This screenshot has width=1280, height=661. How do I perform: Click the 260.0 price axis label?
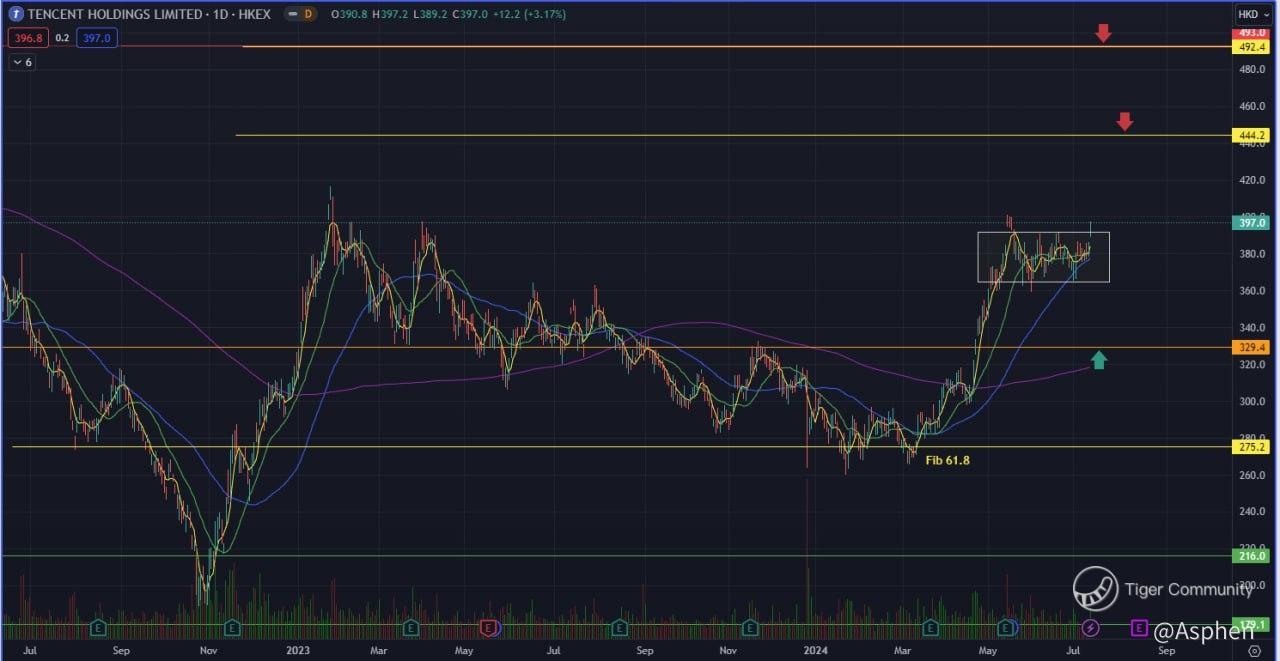[x=1251, y=475]
